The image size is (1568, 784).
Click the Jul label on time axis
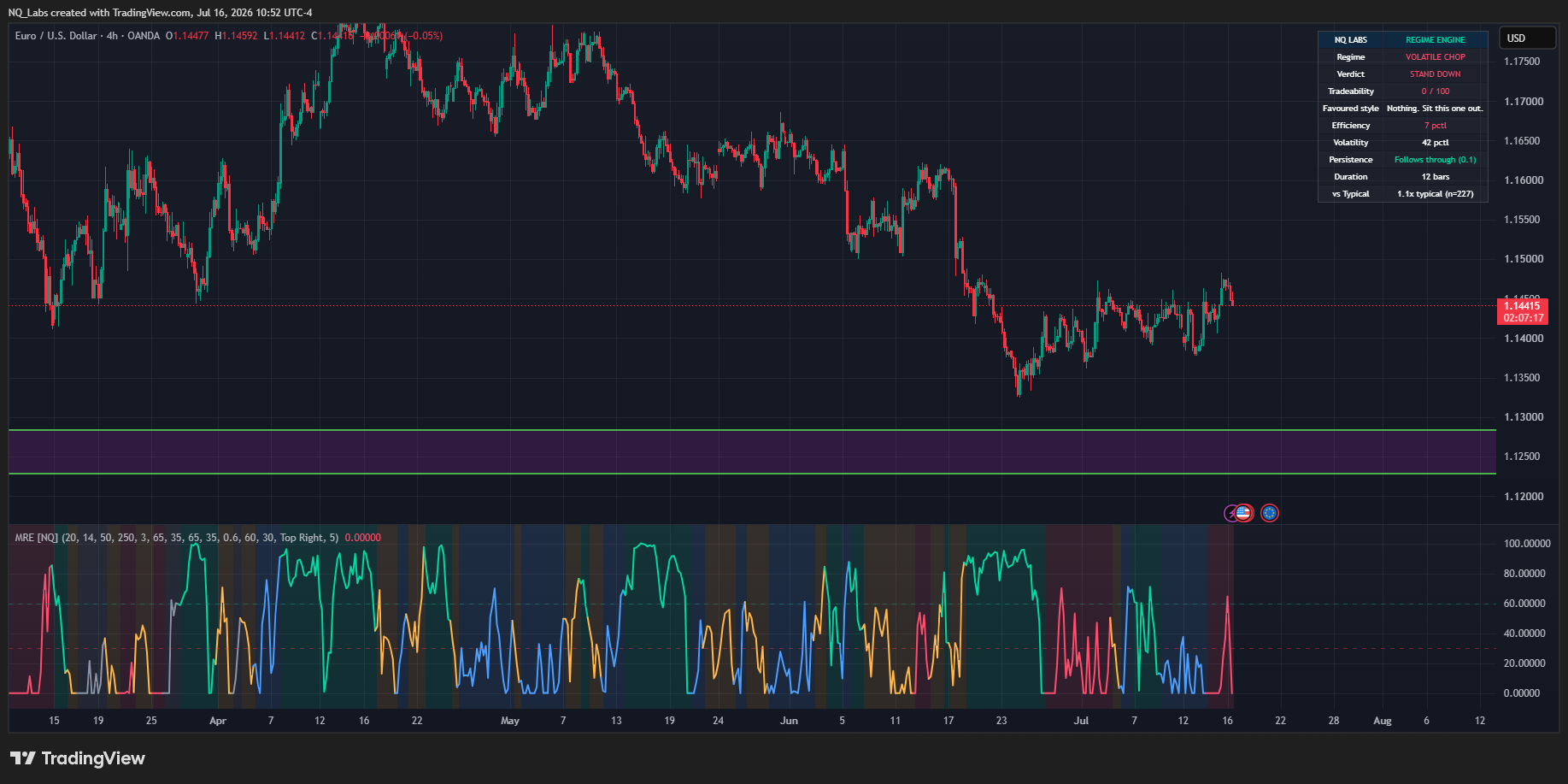coord(1081,721)
